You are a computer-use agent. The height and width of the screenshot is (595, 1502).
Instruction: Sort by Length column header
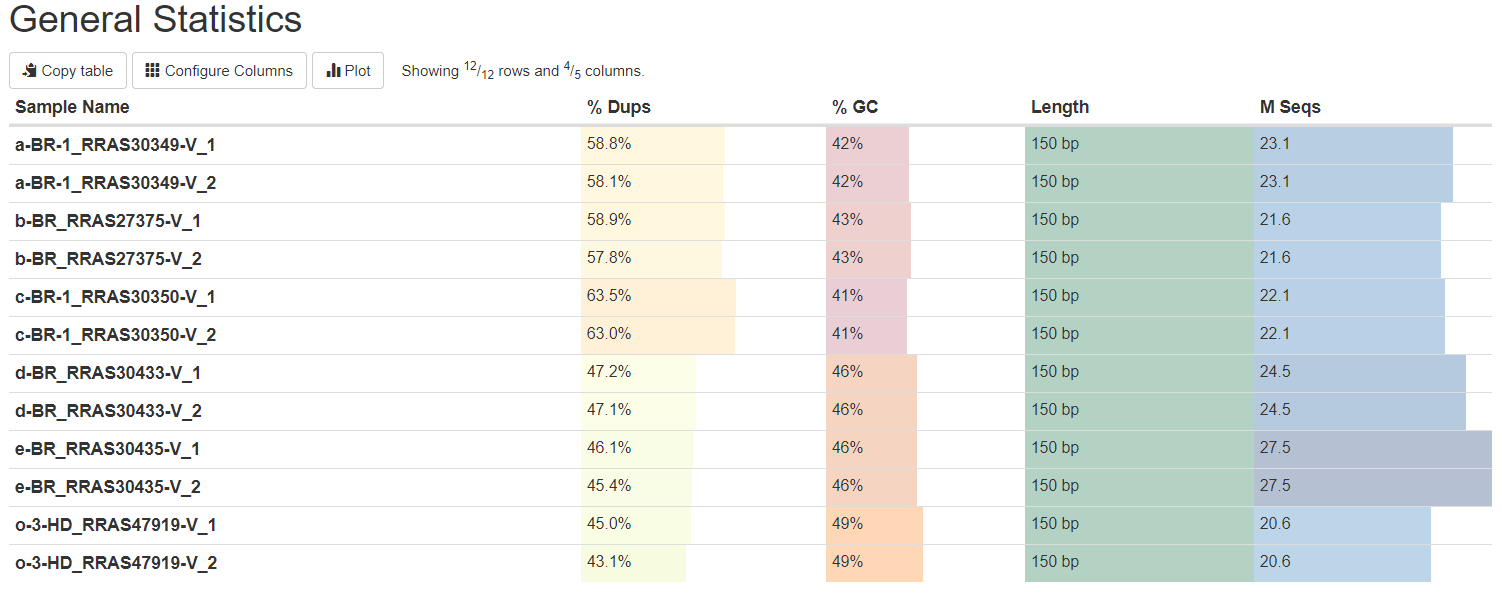click(1060, 107)
